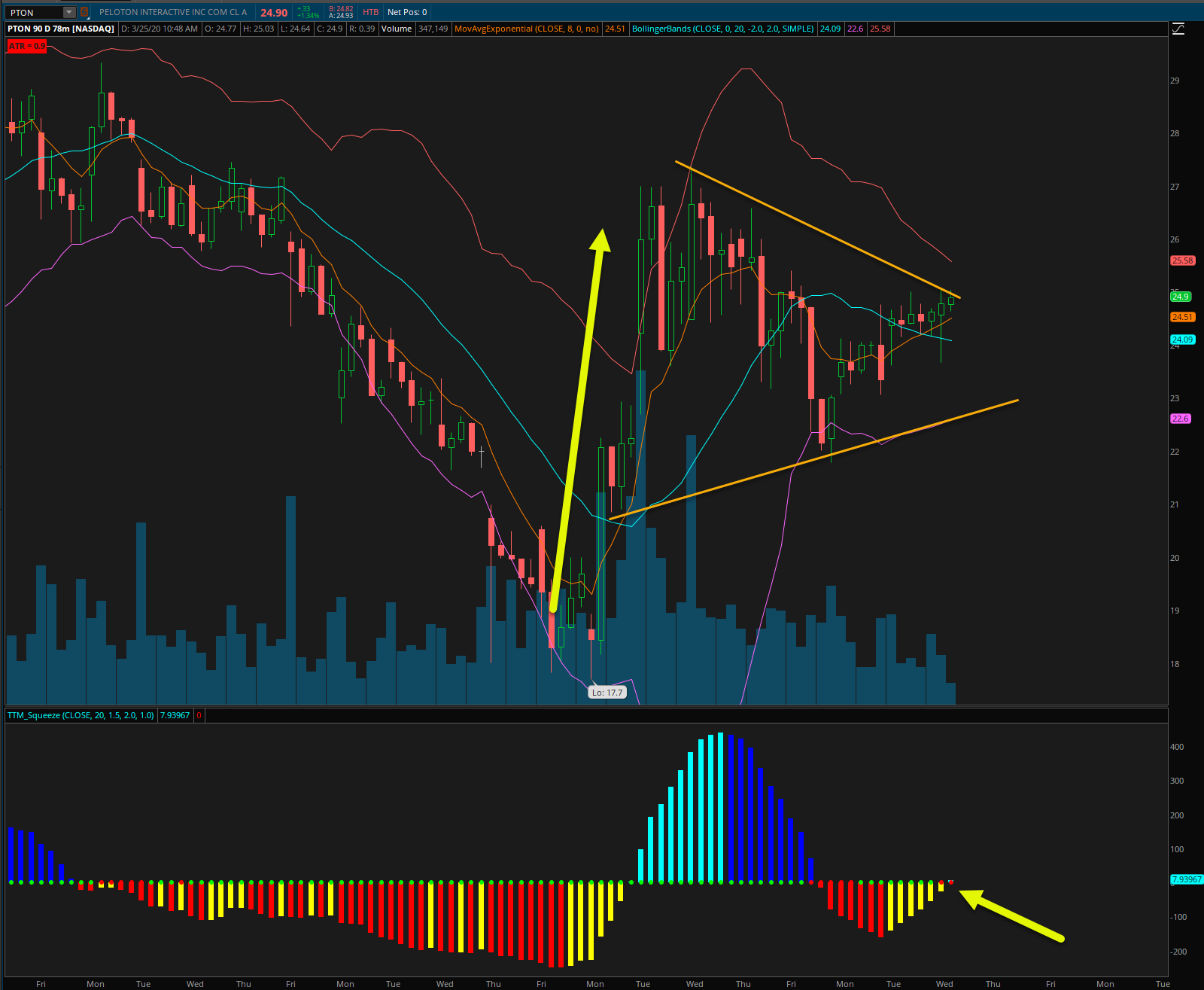The width and height of the screenshot is (1204, 990).
Task: Click the date D: 3/25/20 10:48 AM
Action: pos(160,29)
